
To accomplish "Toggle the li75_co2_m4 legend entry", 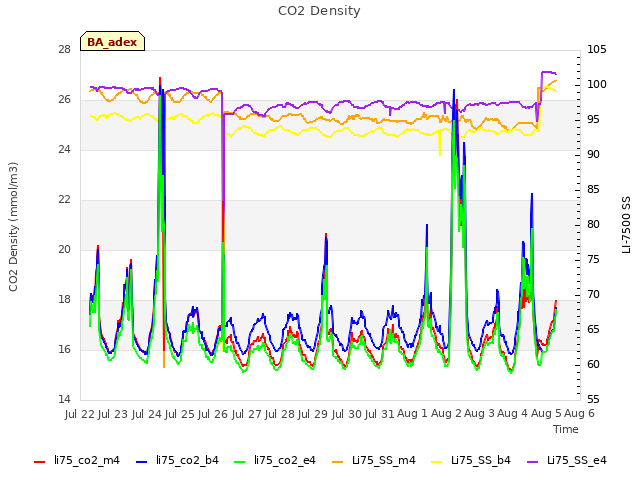I will (77, 460).
